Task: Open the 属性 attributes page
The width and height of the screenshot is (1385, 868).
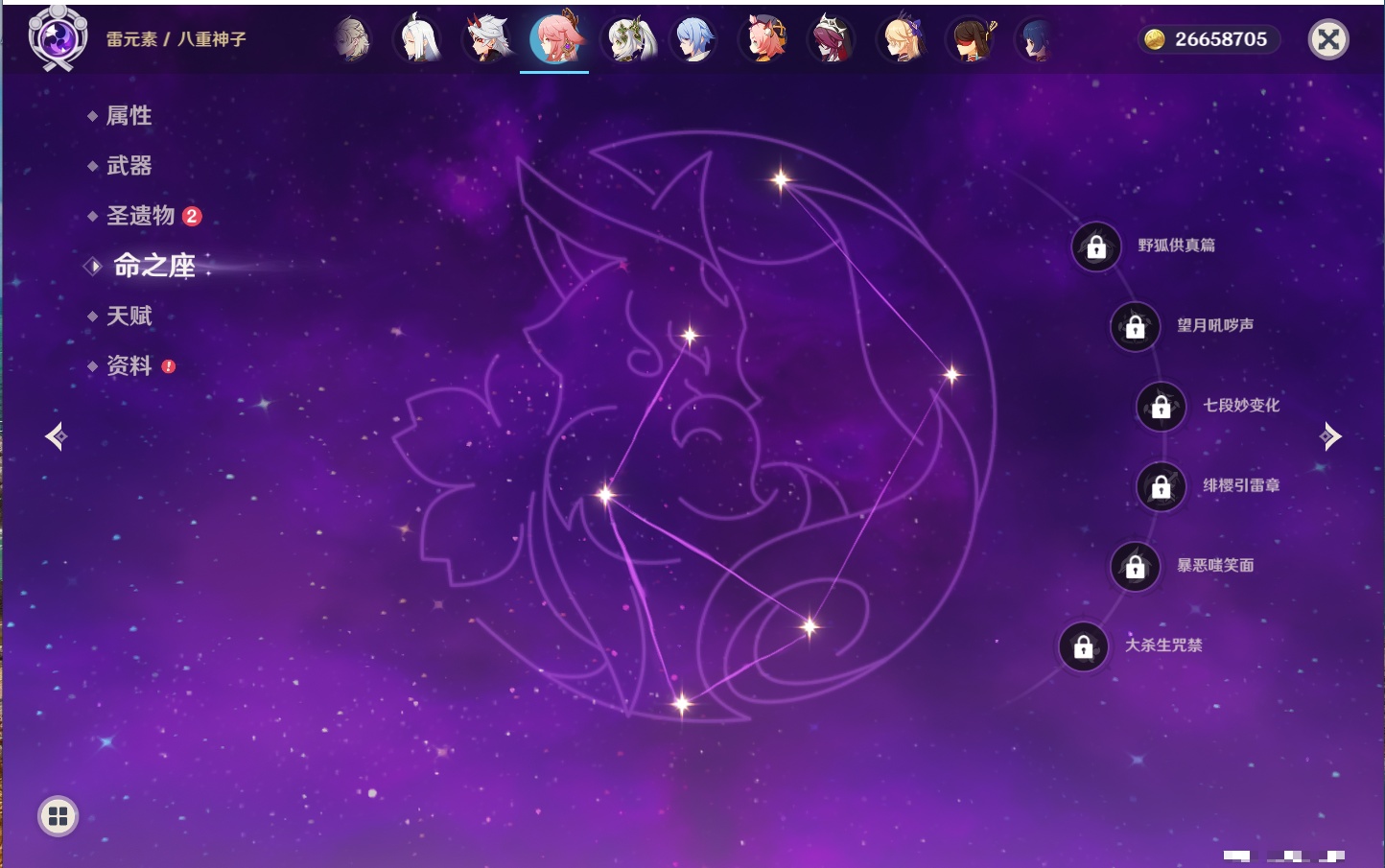Action: point(129,116)
